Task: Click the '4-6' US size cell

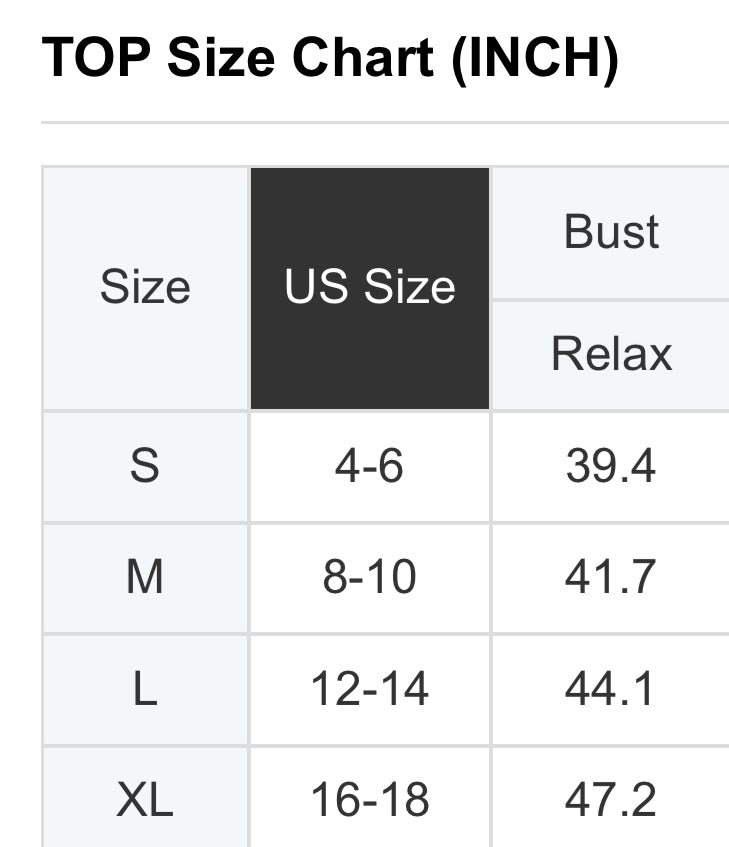Action: [370, 466]
